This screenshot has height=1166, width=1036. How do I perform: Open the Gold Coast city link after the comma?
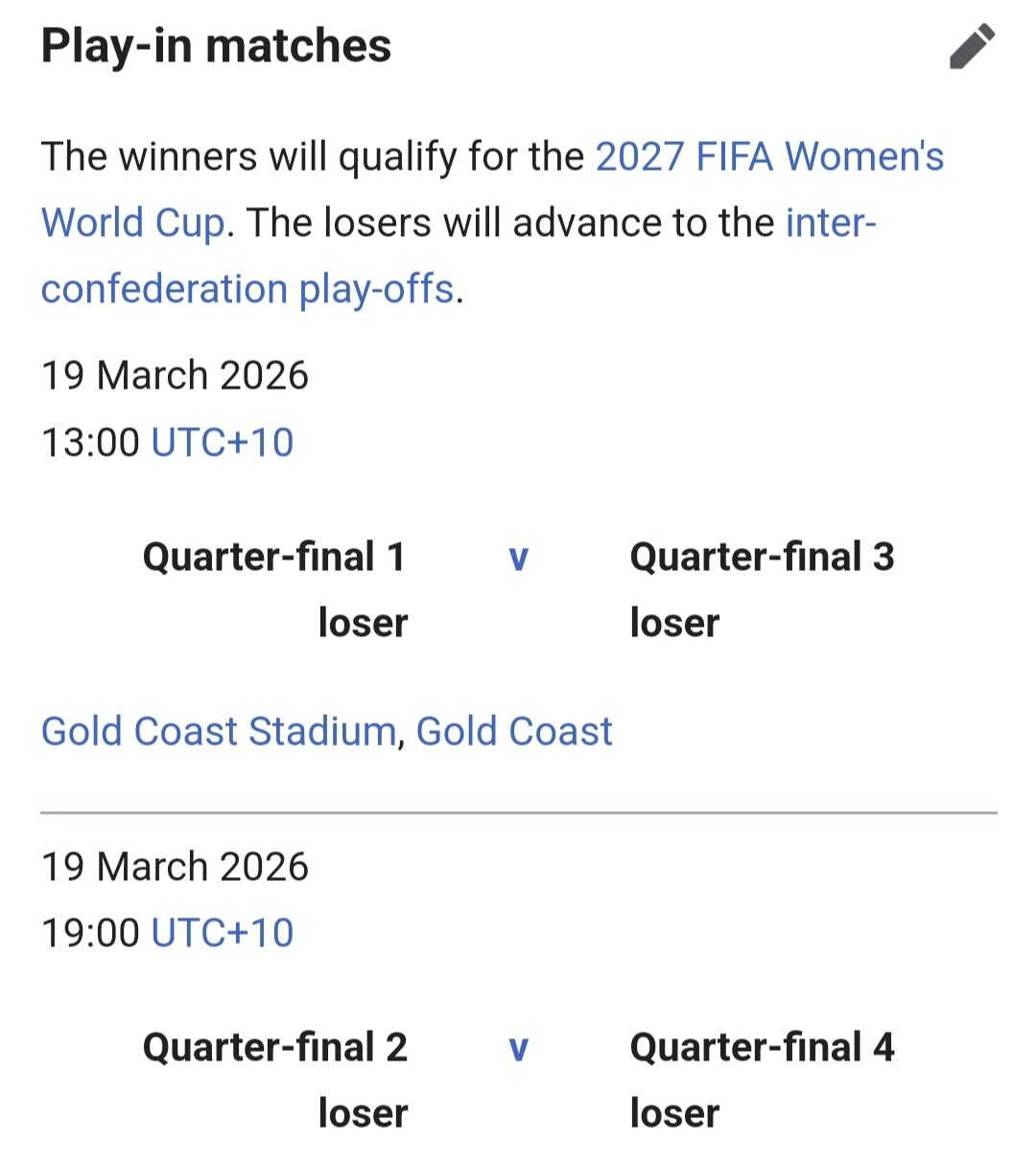[514, 731]
